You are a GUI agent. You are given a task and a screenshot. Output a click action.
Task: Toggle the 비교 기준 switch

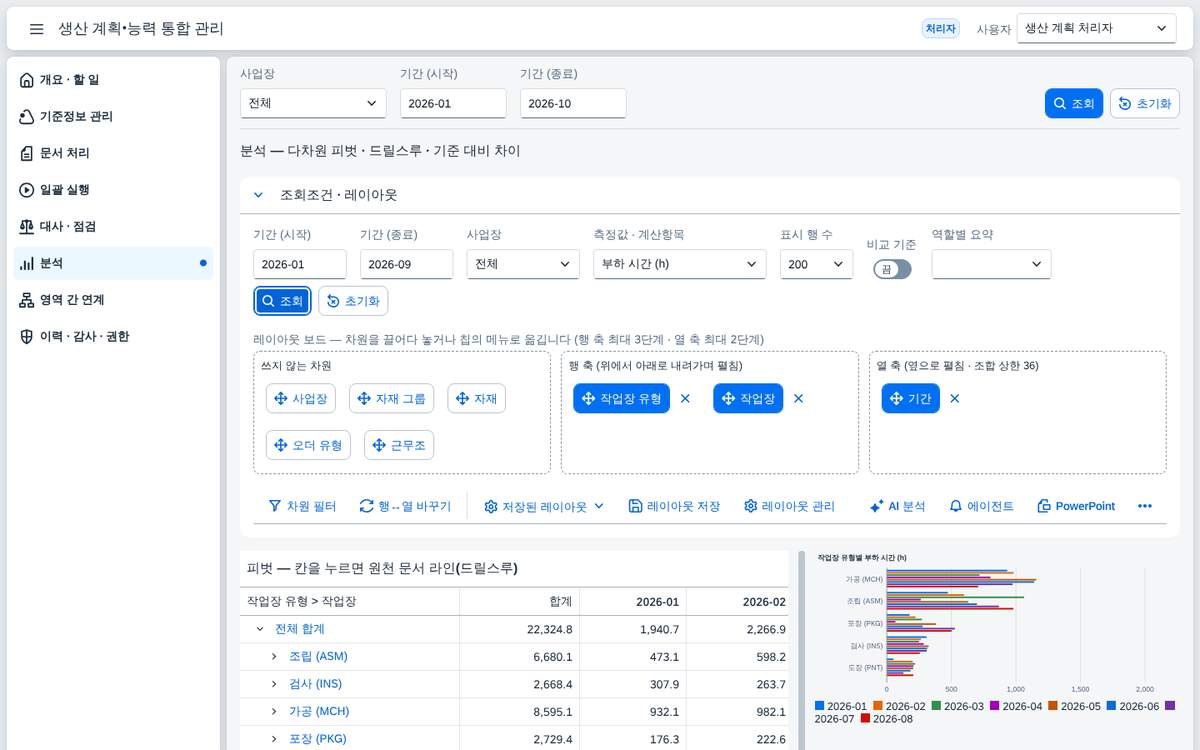click(892, 269)
